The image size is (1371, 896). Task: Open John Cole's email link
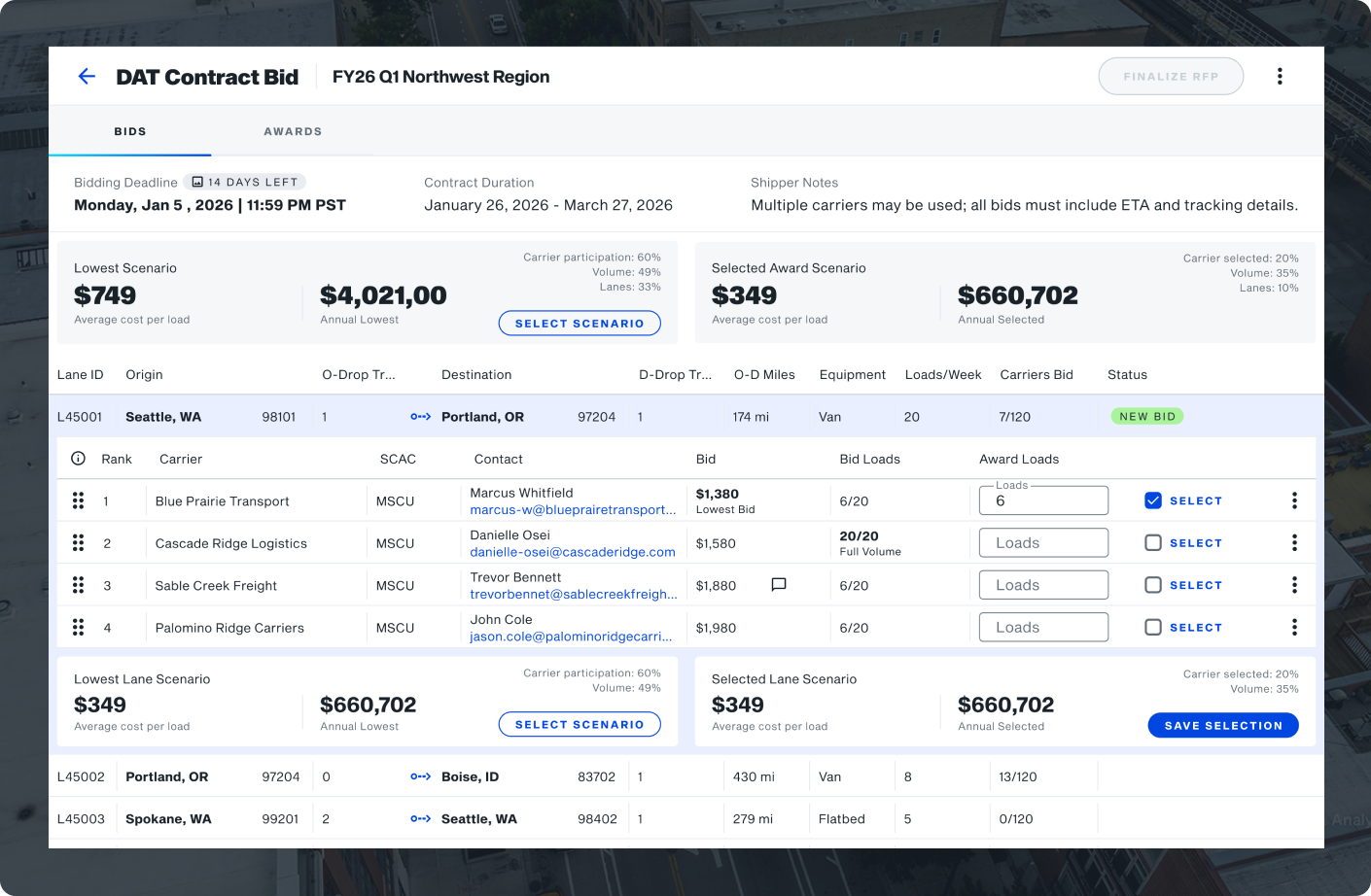571,637
